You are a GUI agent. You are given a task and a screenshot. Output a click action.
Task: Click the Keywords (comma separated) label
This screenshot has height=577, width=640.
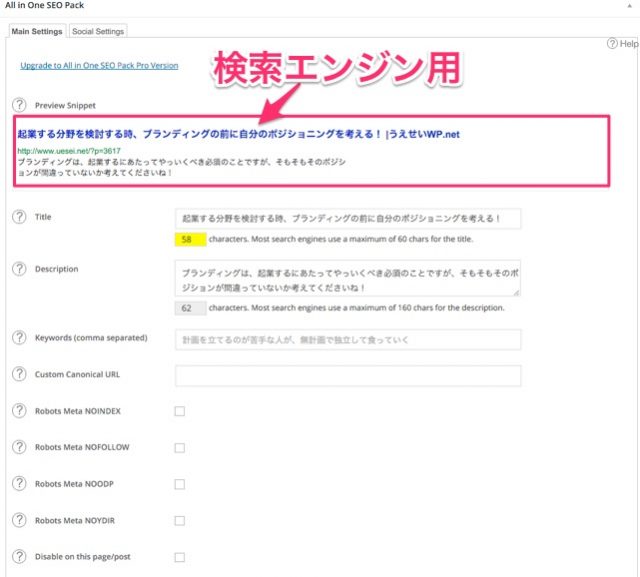[91, 338]
